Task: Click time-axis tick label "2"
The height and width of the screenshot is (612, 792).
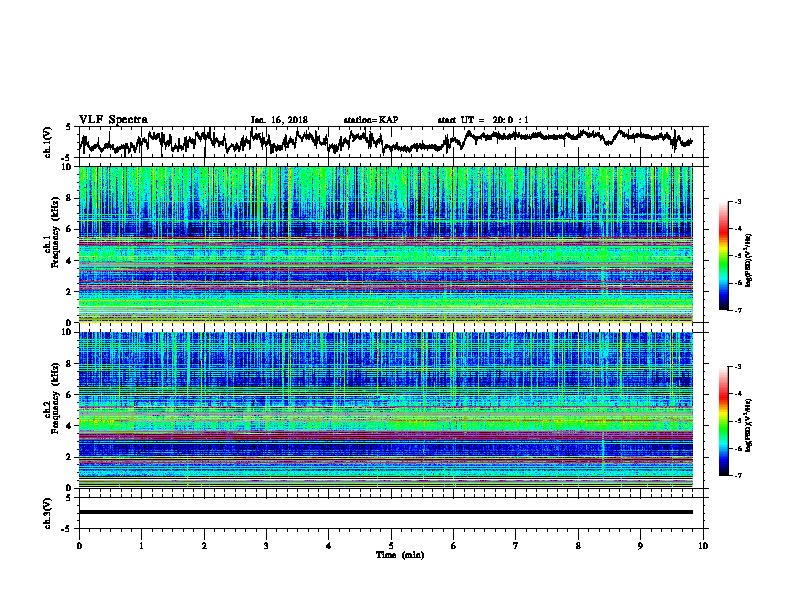Action: [204, 545]
